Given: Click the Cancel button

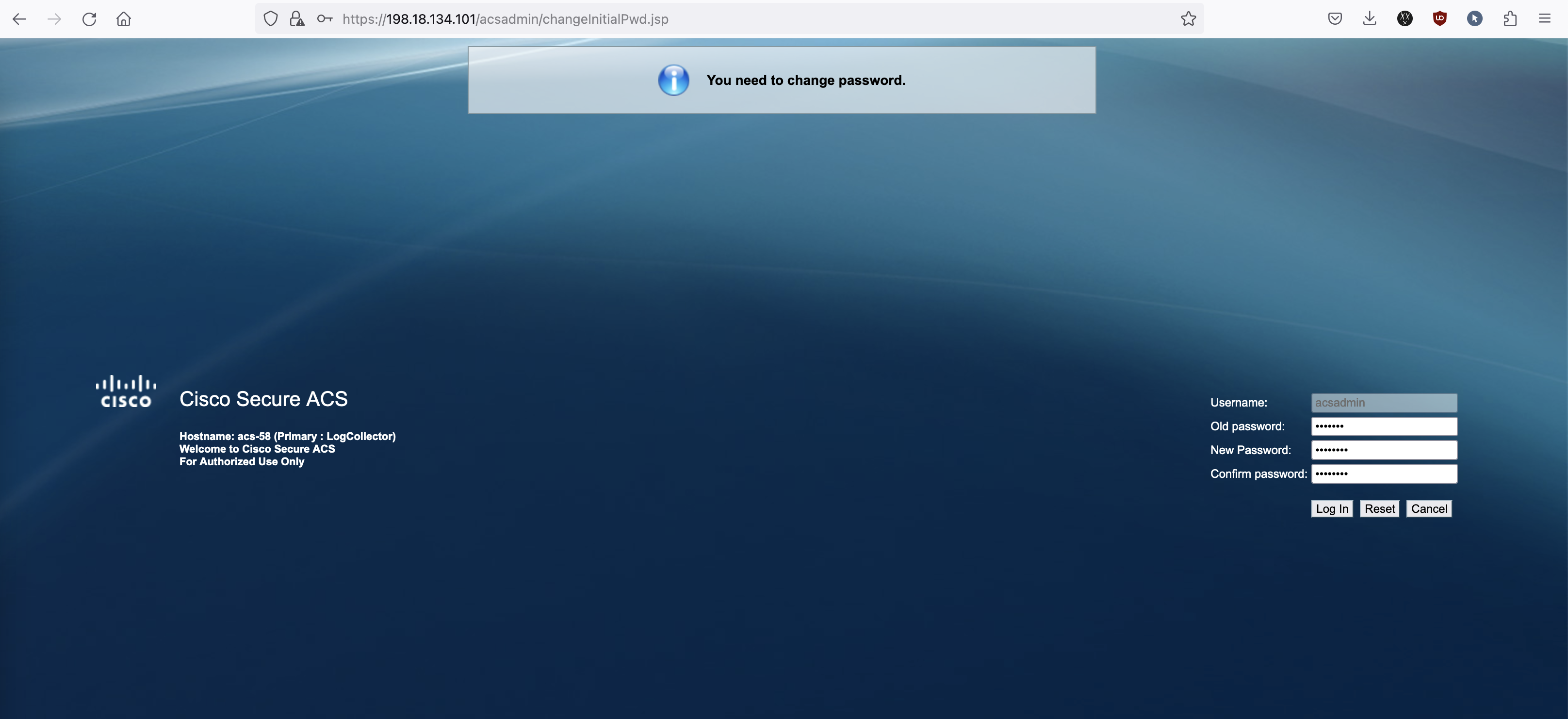Looking at the screenshot, I should (1429, 508).
